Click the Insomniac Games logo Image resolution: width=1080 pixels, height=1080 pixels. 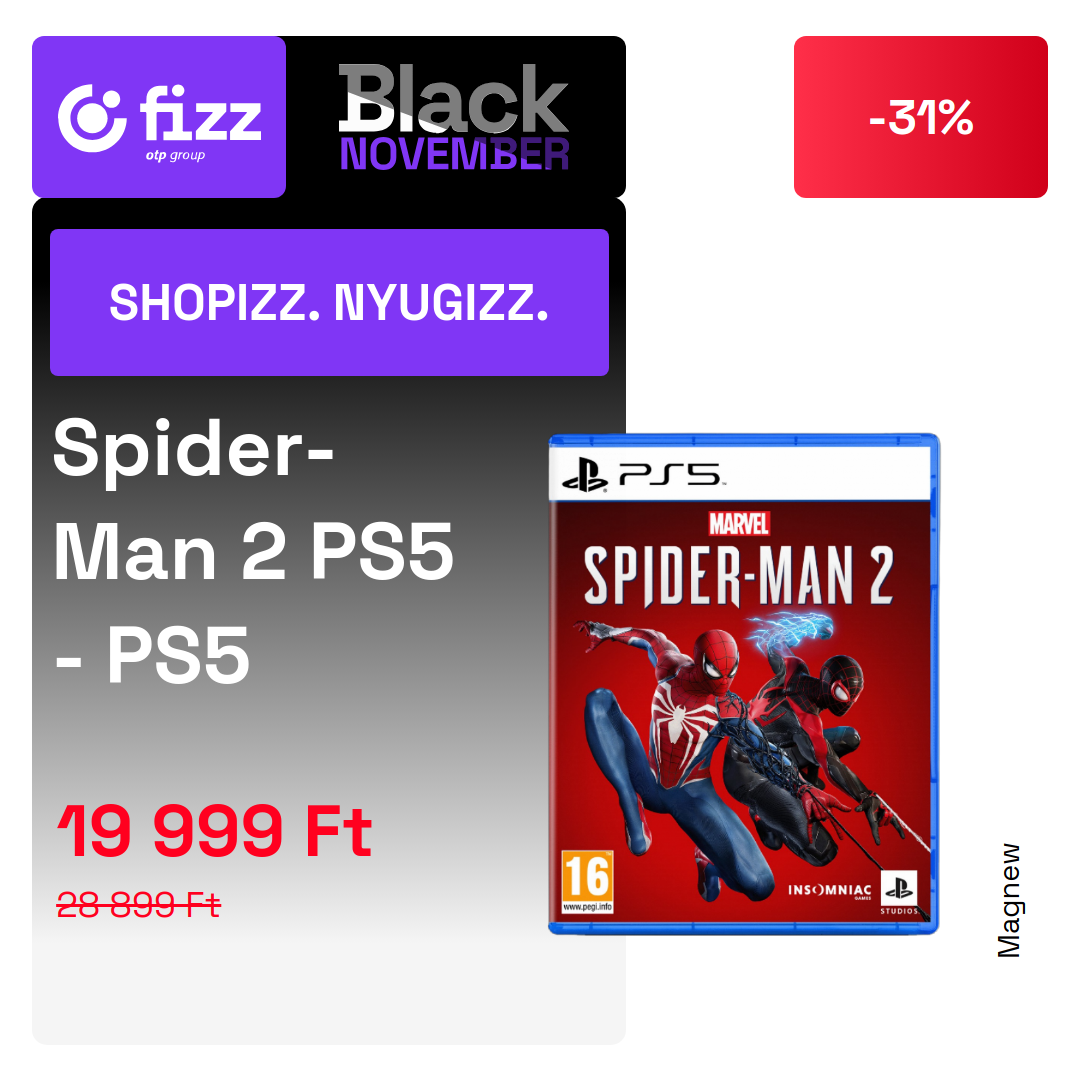point(830,891)
